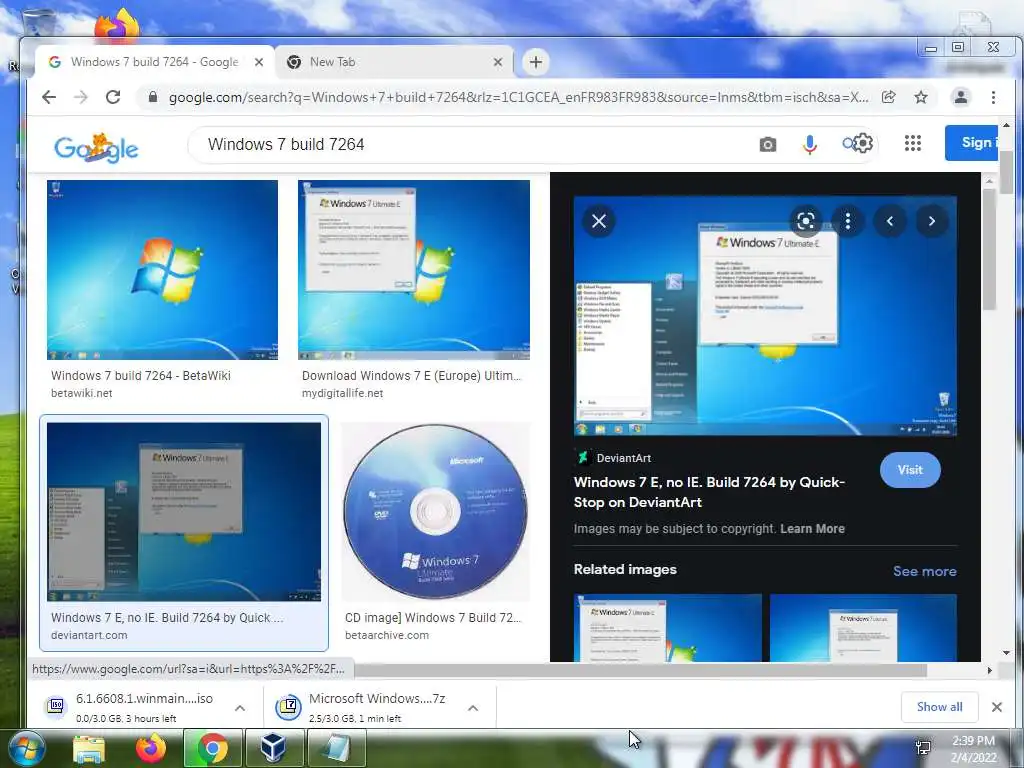Show the next image in preview
1024x768 pixels.
pyautogui.click(x=932, y=221)
